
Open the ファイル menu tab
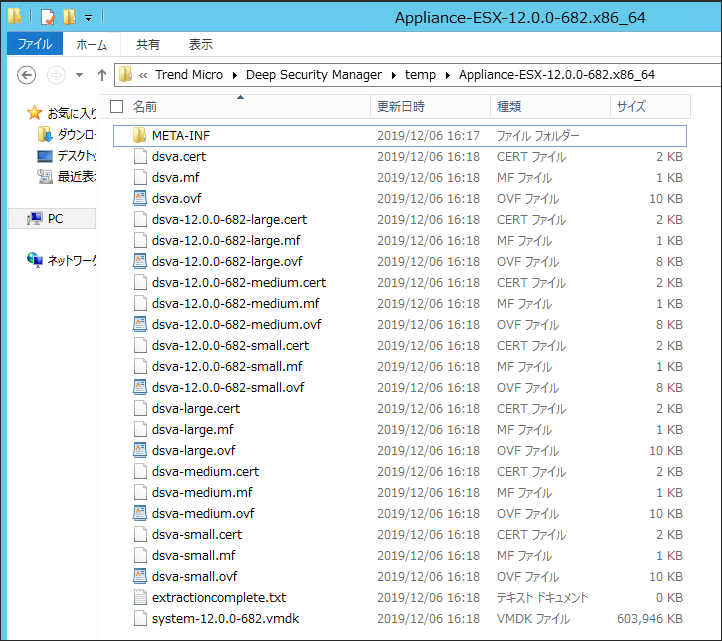34,44
